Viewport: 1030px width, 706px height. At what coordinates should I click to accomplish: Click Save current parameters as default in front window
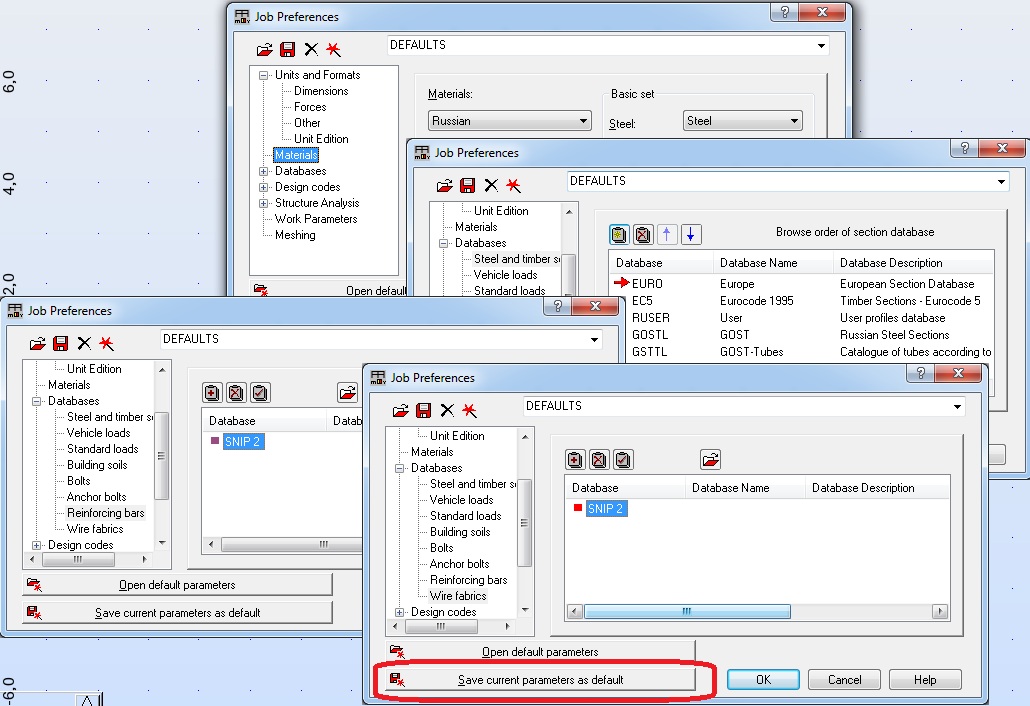tap(540, 680)
